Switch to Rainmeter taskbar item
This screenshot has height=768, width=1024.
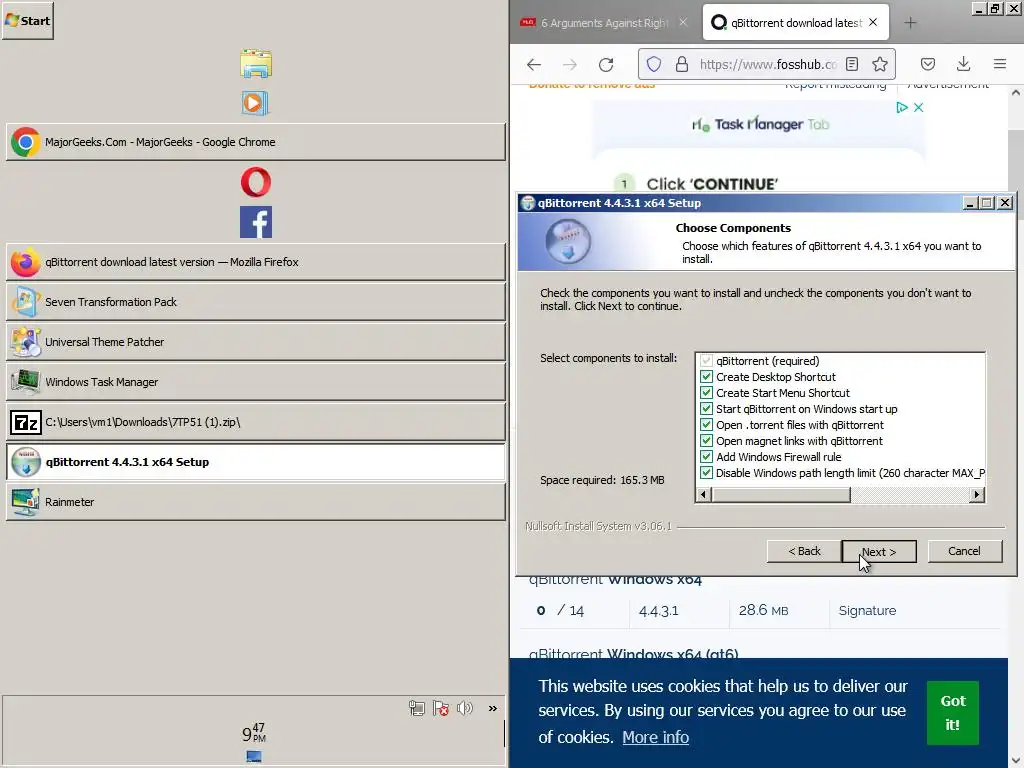(x=255, y=502)
